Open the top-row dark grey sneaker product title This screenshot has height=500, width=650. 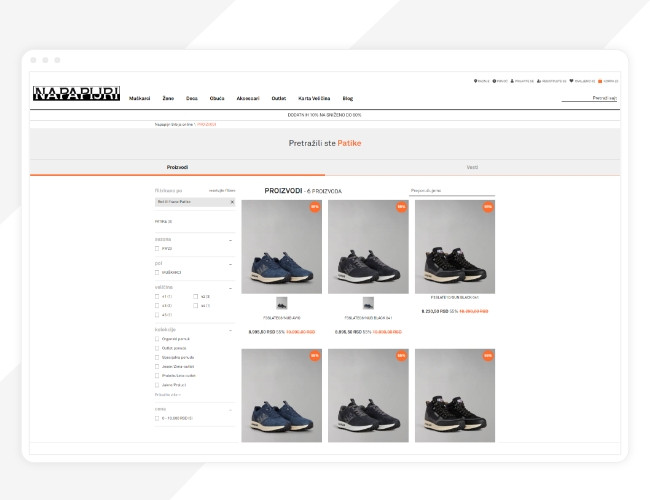(368, 318)
